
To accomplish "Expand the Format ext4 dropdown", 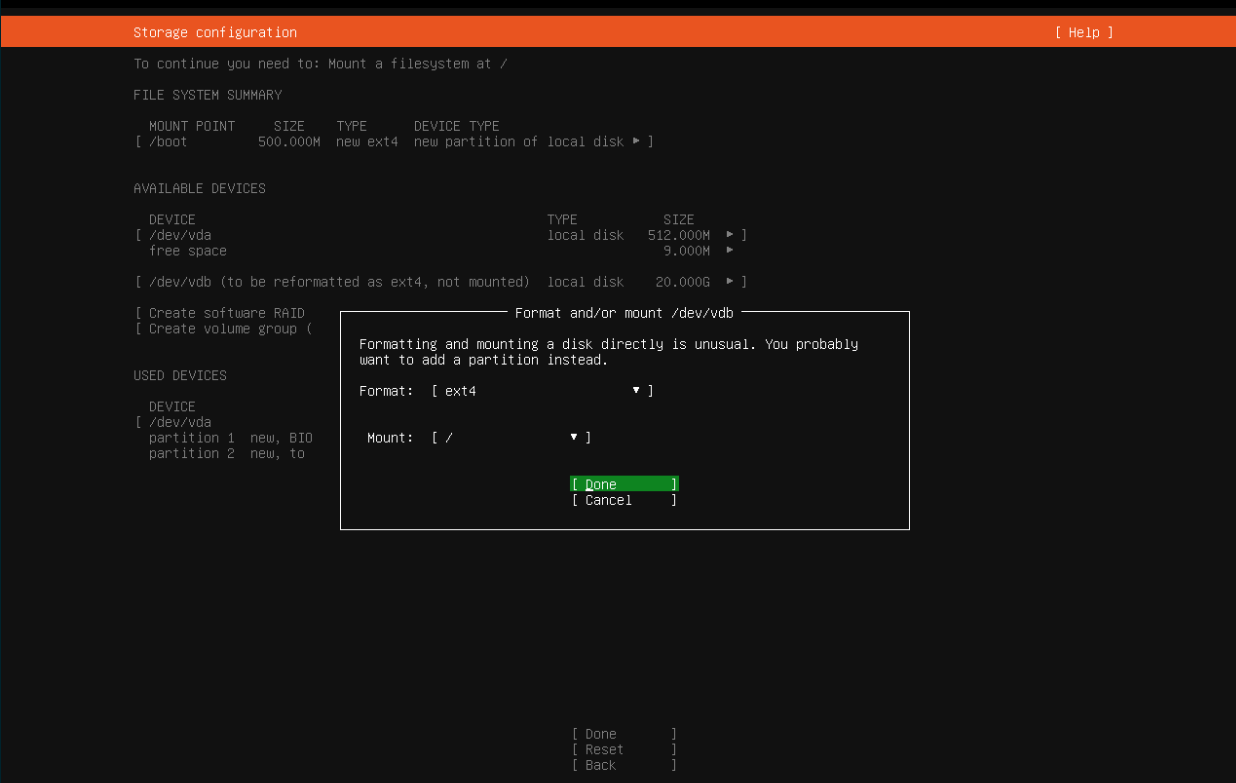I will [636, 391].
